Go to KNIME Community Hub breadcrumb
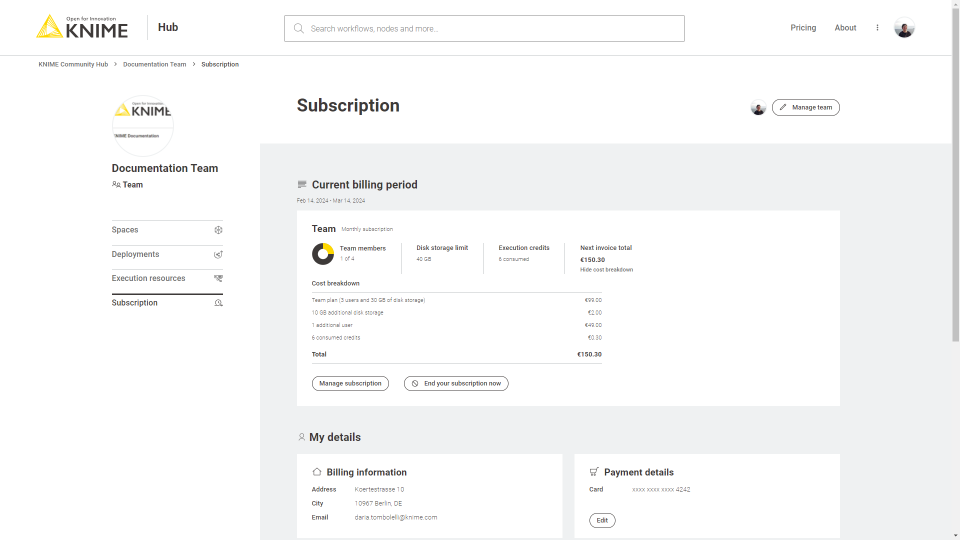 coord(73,64)
